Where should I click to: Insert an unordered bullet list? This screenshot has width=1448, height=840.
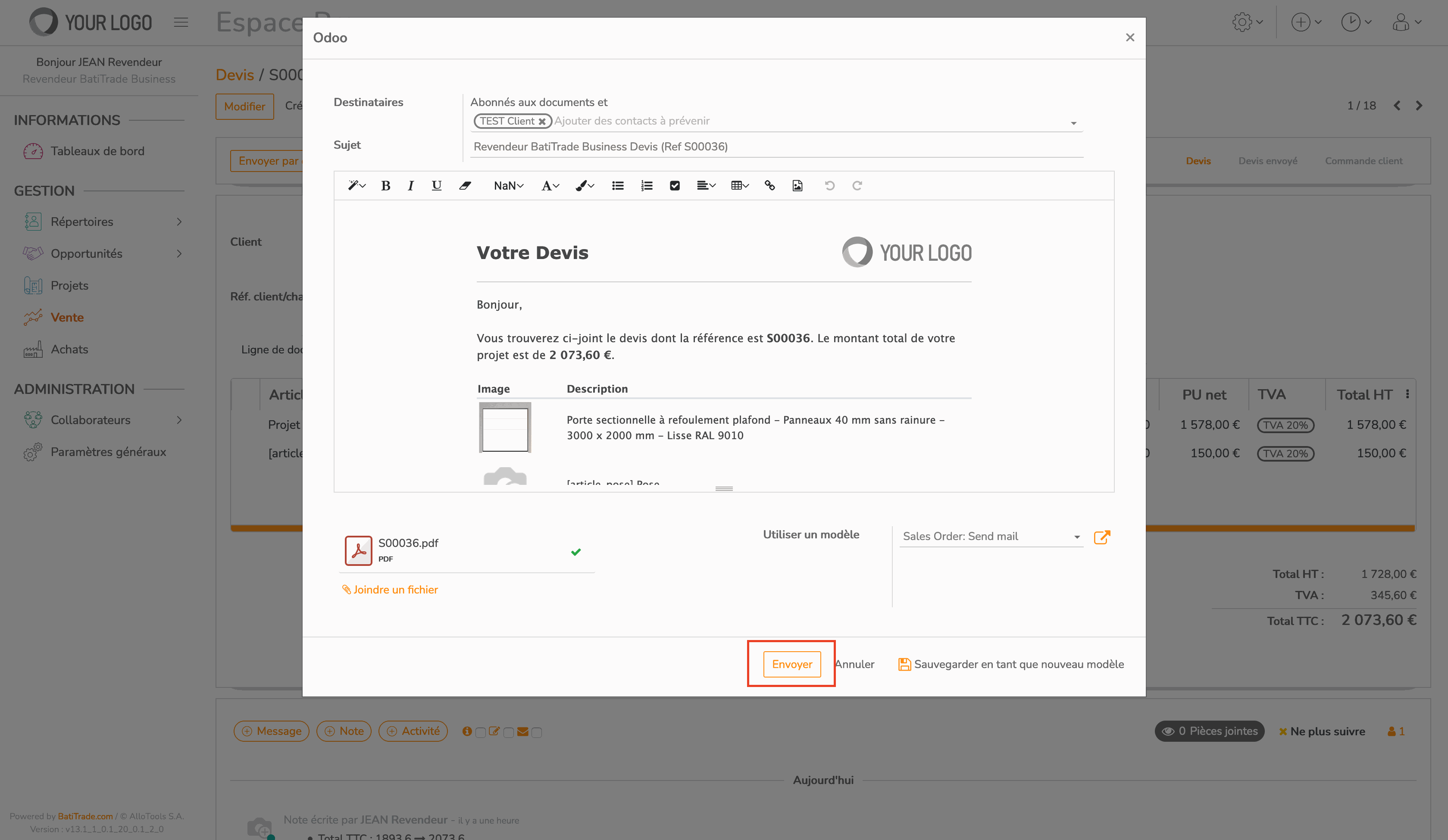[x=618, y=186]
